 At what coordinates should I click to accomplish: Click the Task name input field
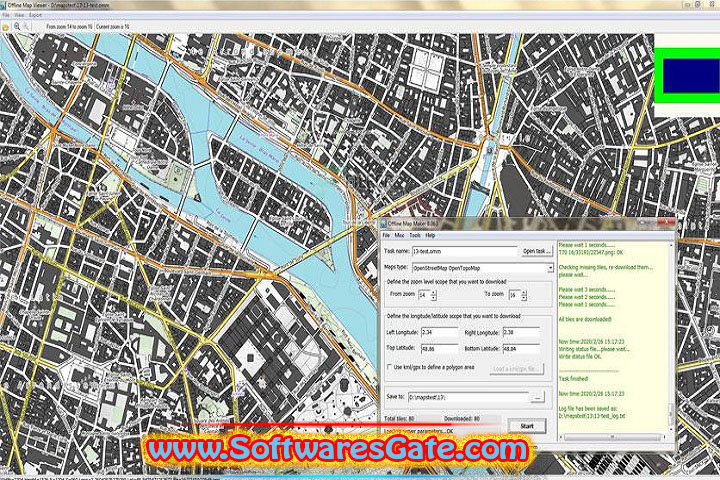tap(464, 251)
